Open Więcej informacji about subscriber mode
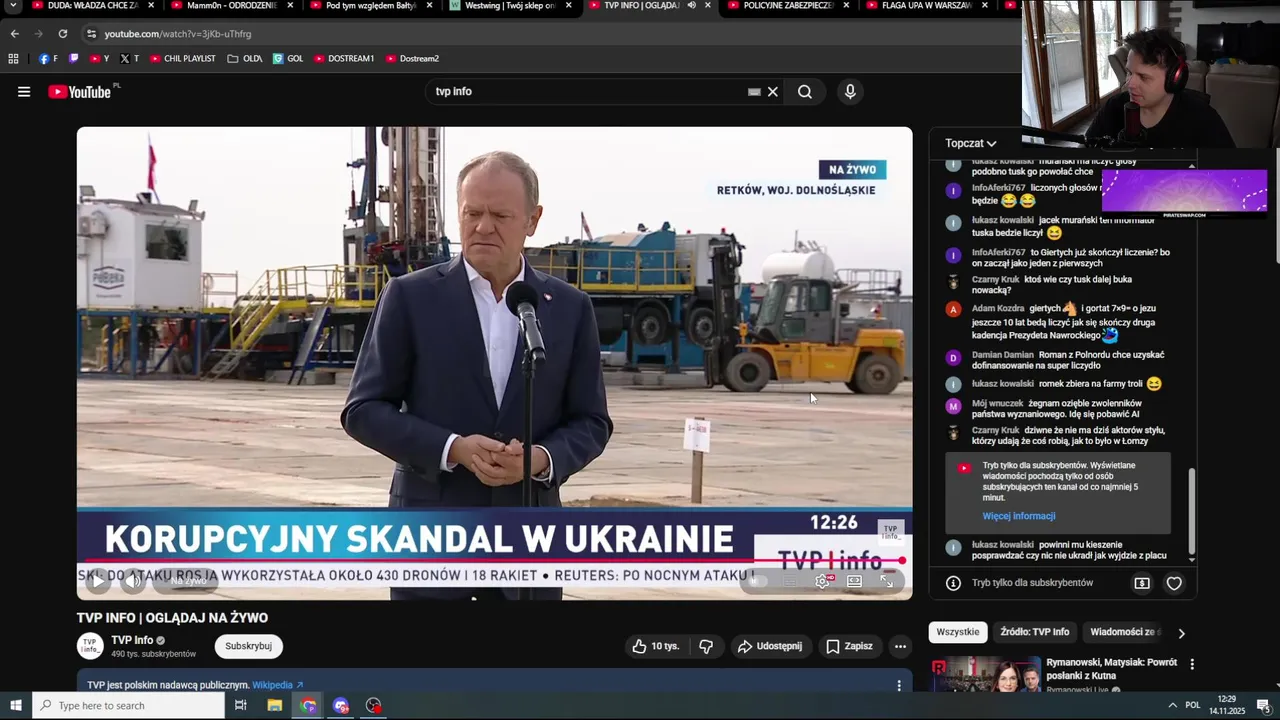The height and width of the screenshot is (720, 1280). [x=1019, y=516]
